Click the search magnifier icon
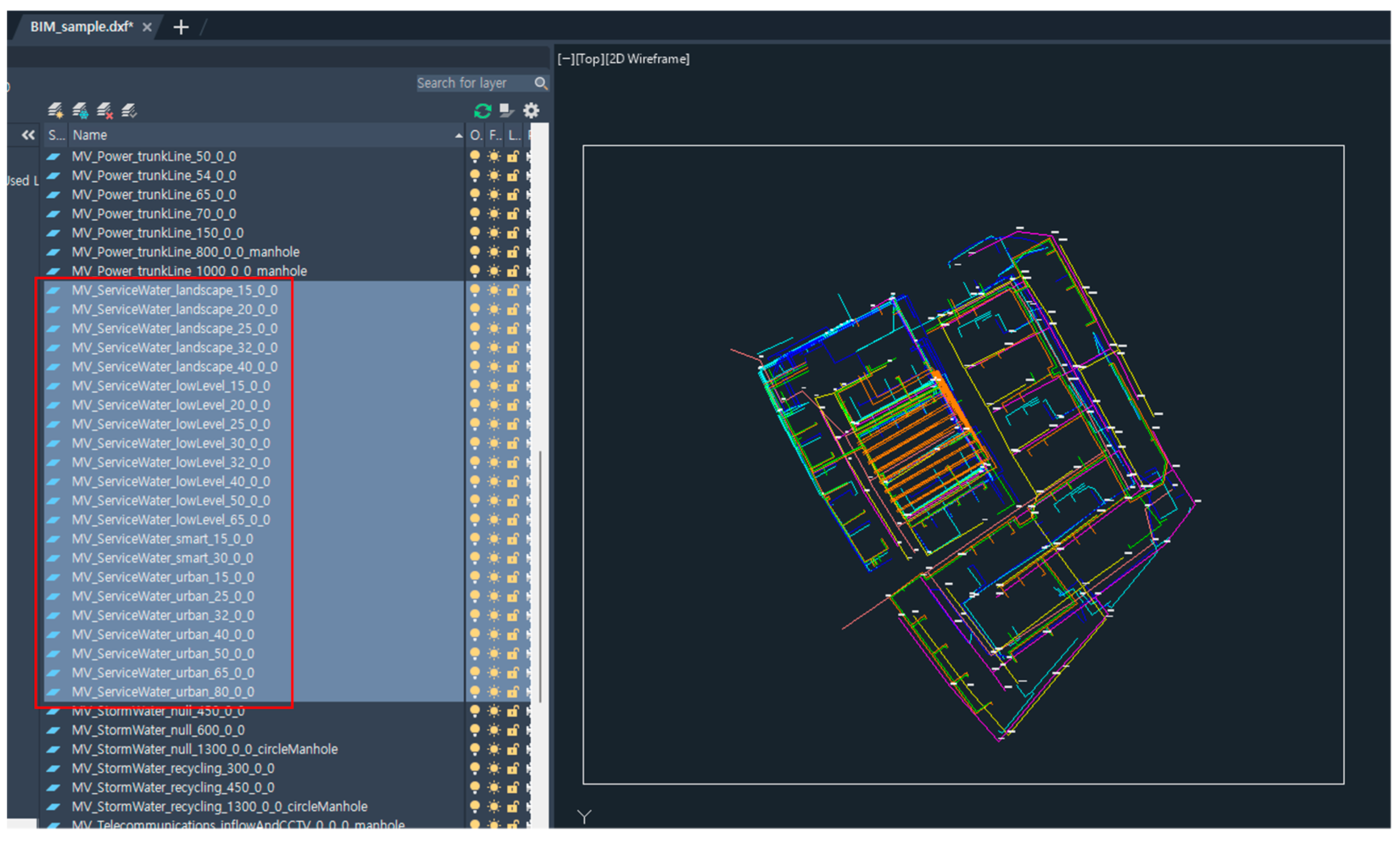This screenshot has width=1400, height=845. click(x=540, y=83)
